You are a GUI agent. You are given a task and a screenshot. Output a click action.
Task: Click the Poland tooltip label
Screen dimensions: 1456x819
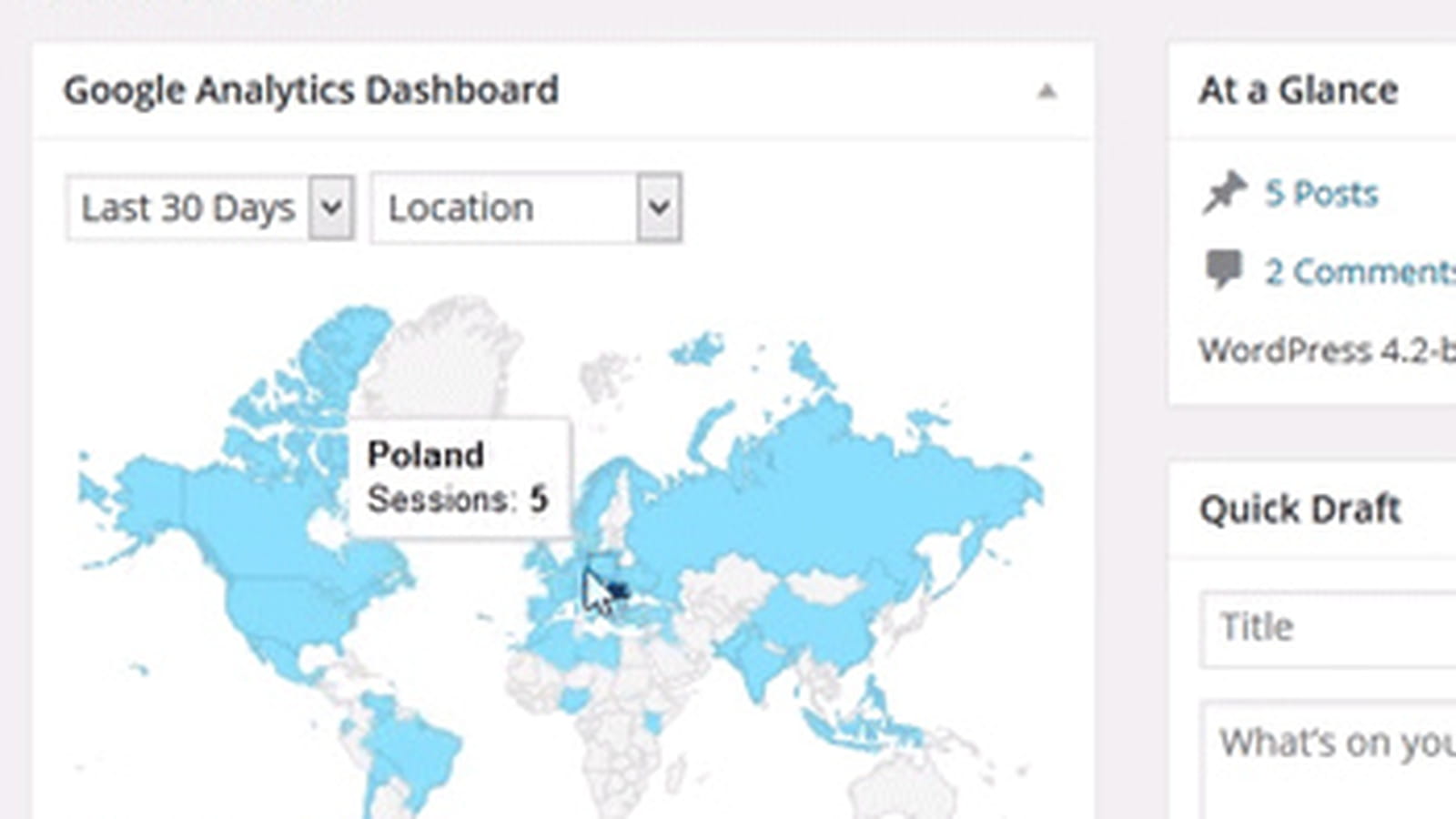(425, 454)
